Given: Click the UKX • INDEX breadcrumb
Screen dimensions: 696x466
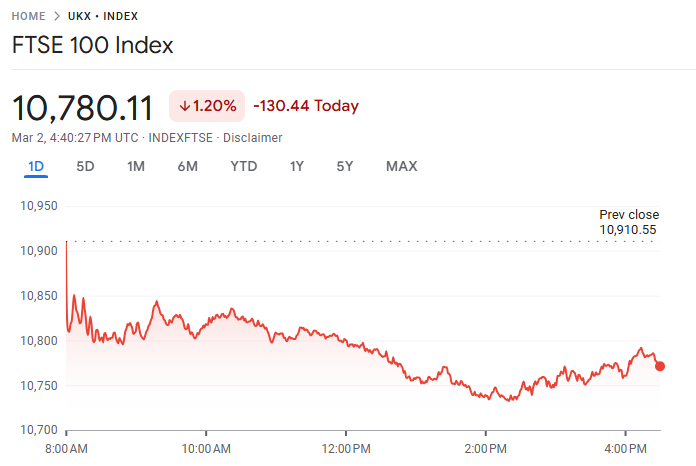Looking at the screenshot, I should click(103, 16).
